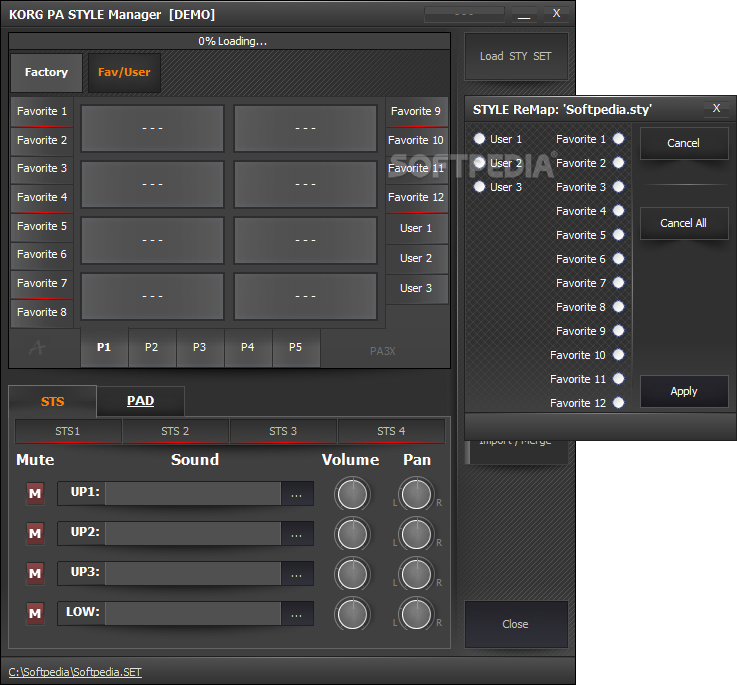Choose Favorite 3 radio in ReMap dialog

619,187
